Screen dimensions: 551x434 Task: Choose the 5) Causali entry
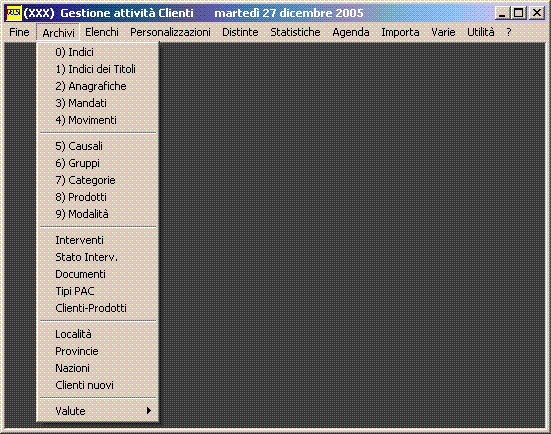[98, 146]
